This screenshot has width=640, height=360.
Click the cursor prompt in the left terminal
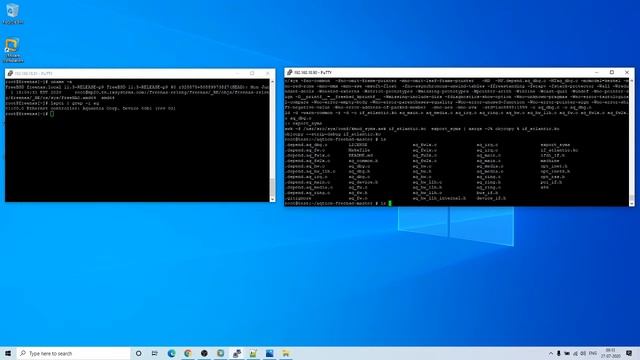tap(52, 114)
